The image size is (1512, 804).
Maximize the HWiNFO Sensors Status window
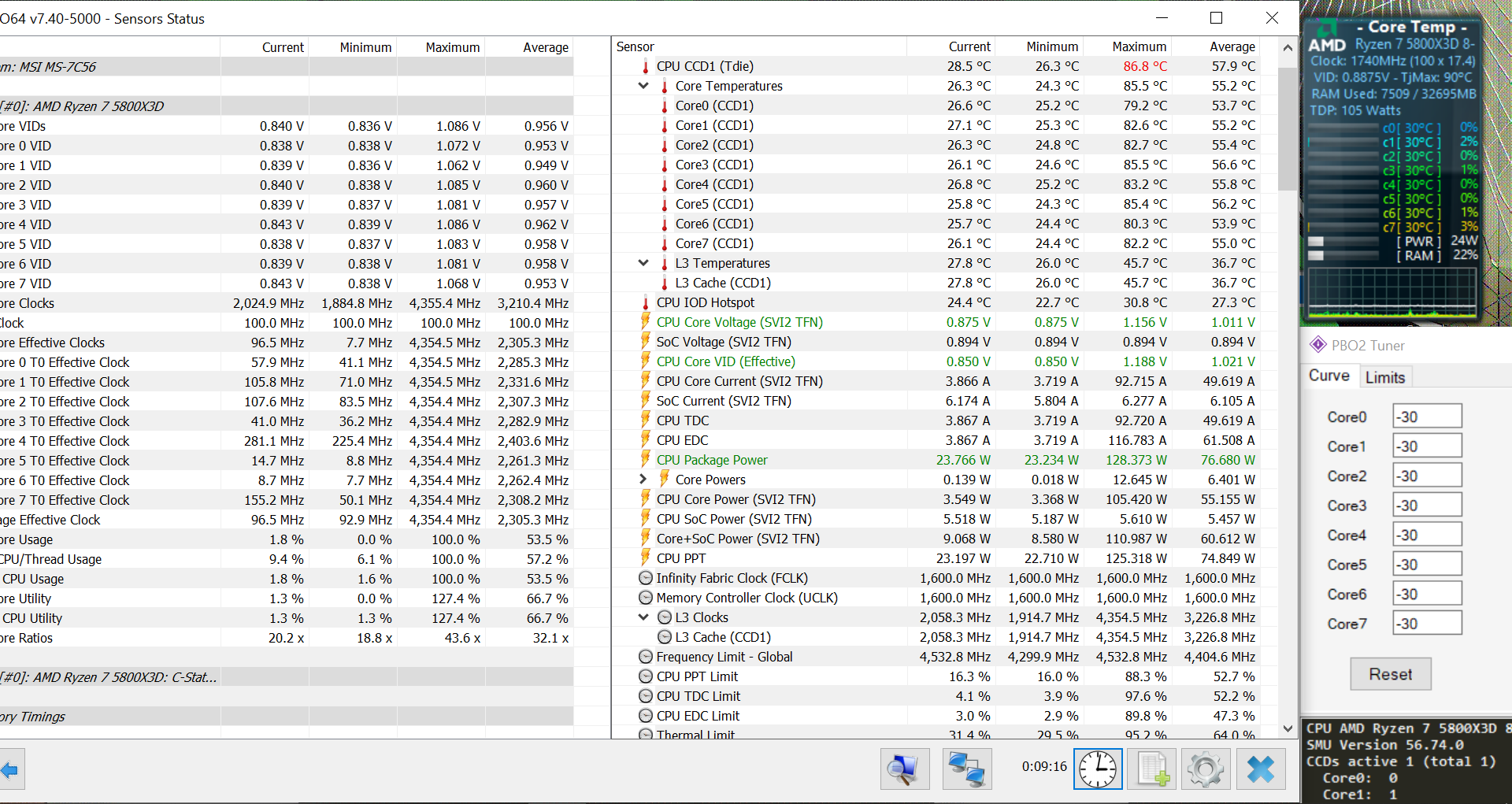1216,18
